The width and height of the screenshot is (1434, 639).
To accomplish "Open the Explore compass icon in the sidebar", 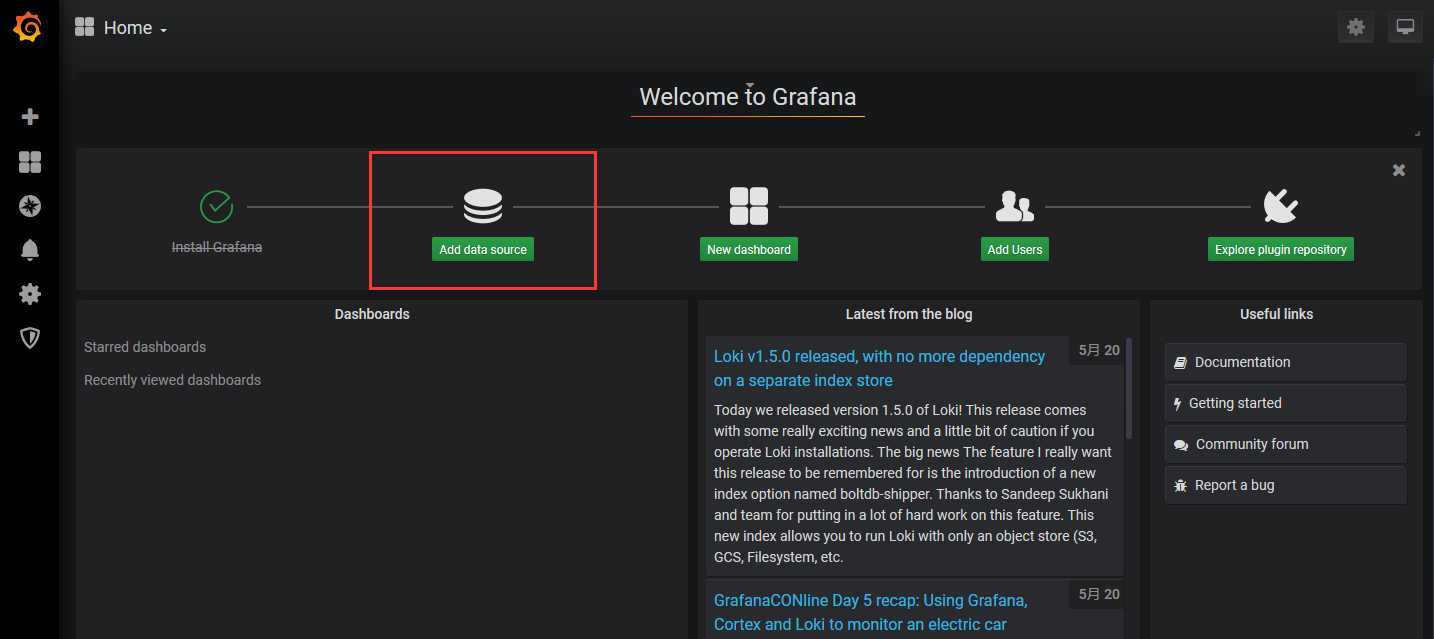I will click(x=30, y=206).
